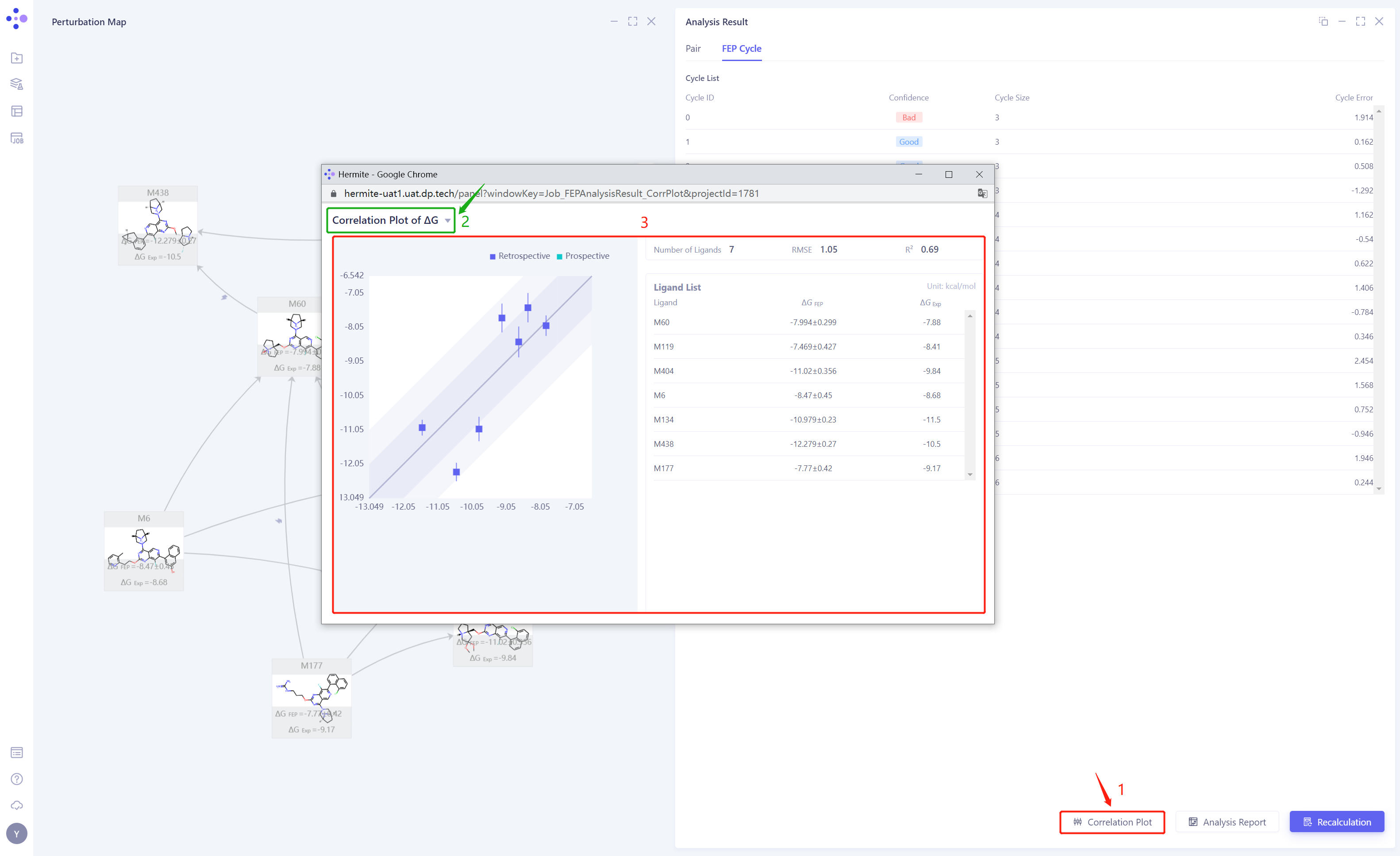
Task: Toggle the Prospective legend in the plot
Action: point(582,256)
